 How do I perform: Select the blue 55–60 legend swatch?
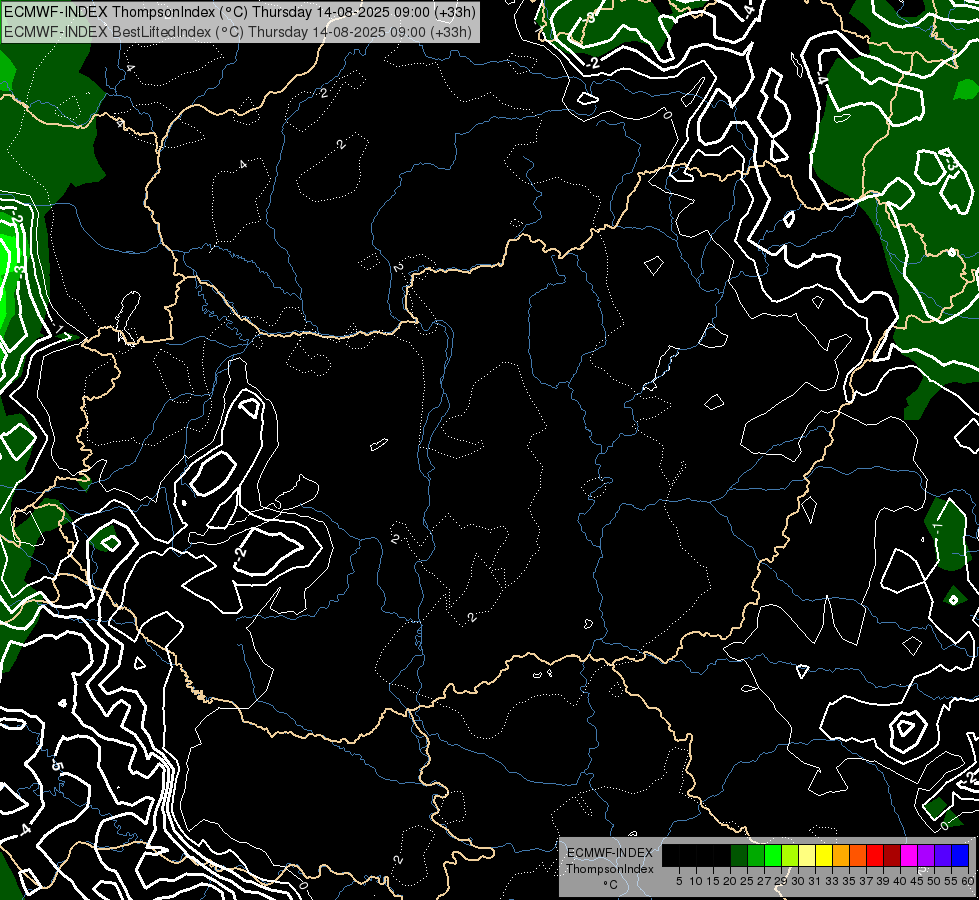point(960,856)
